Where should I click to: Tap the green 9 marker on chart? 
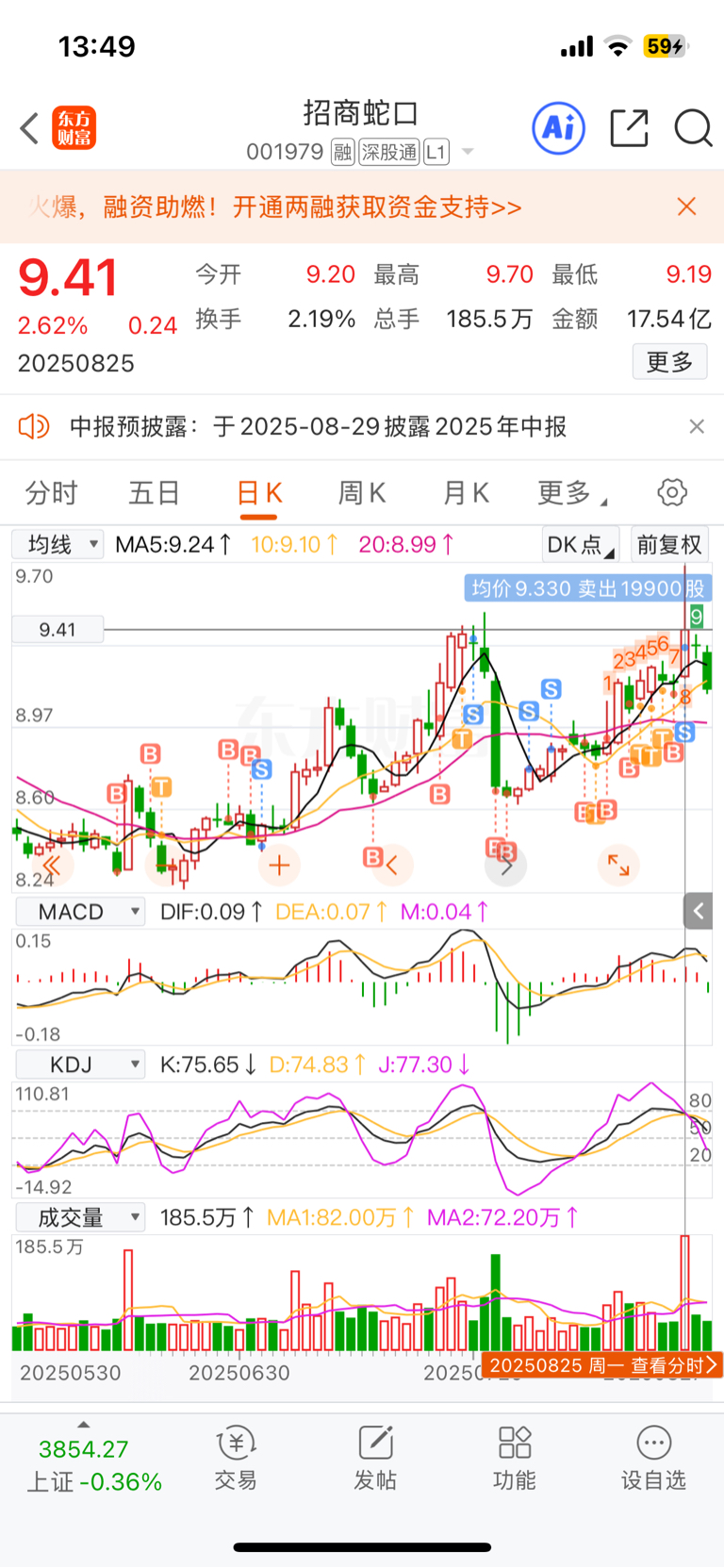(697, 618)
